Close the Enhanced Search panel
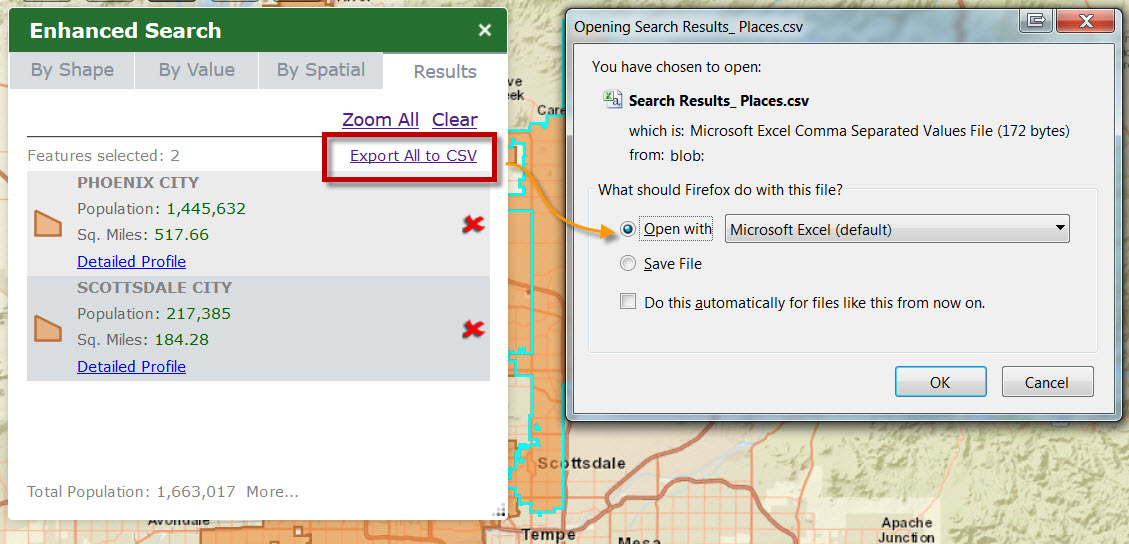This screenshot has width=1129, height=544. click(485, 30)
